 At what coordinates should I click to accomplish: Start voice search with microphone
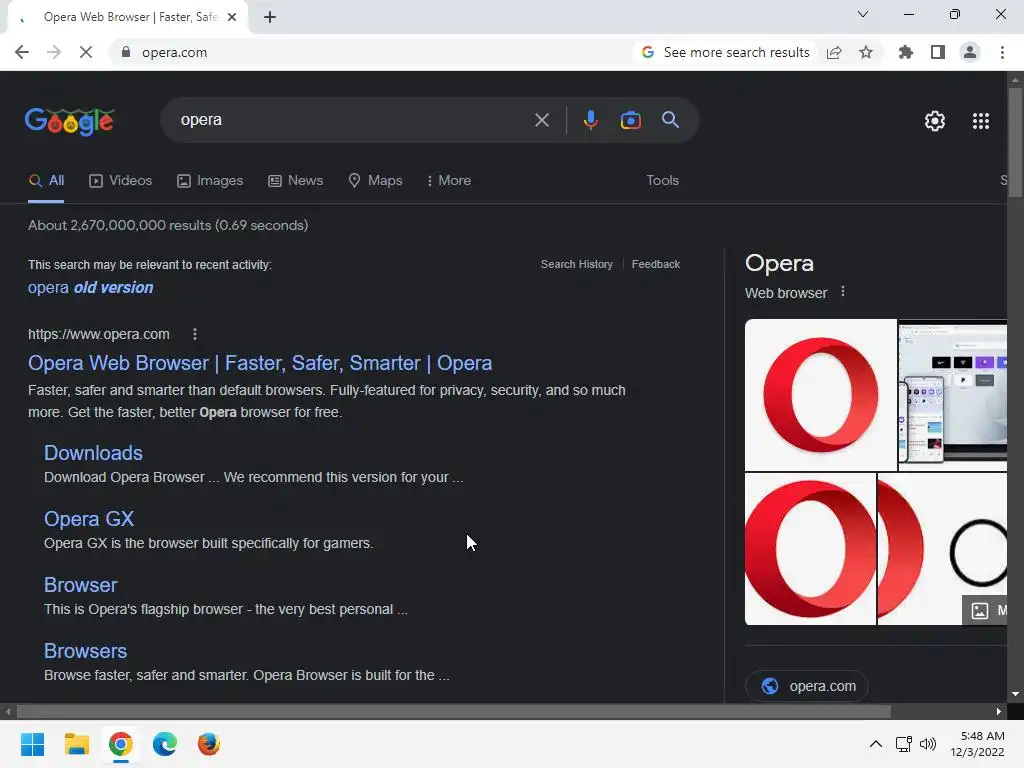[x=590, y=120]
